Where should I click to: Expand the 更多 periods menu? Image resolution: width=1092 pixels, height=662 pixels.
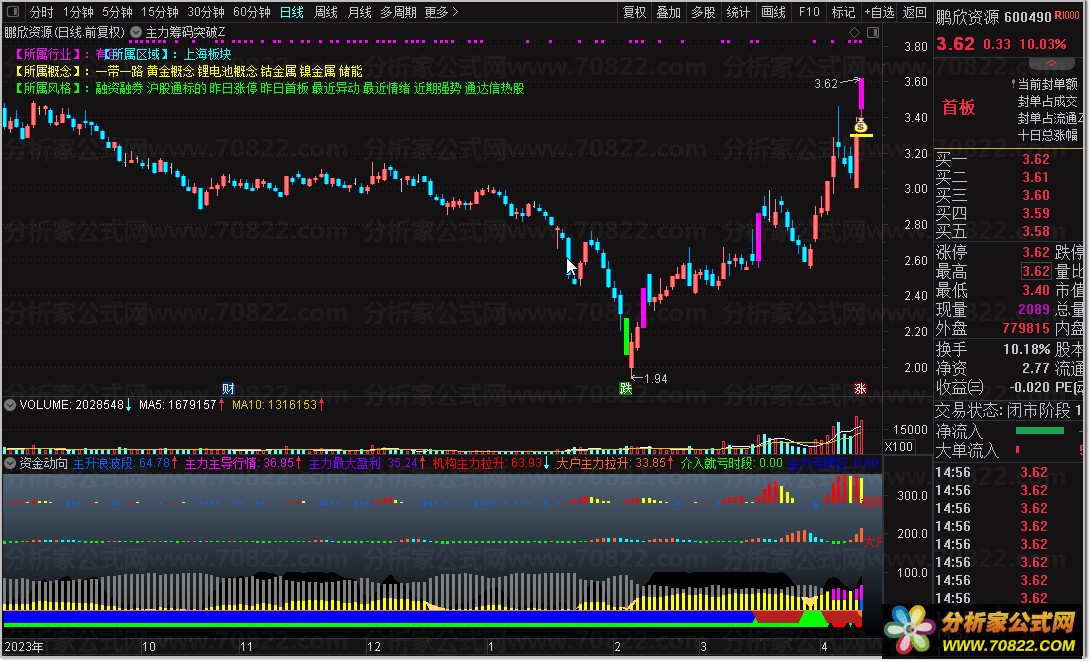pyautogui.click(x=441, y=12)
